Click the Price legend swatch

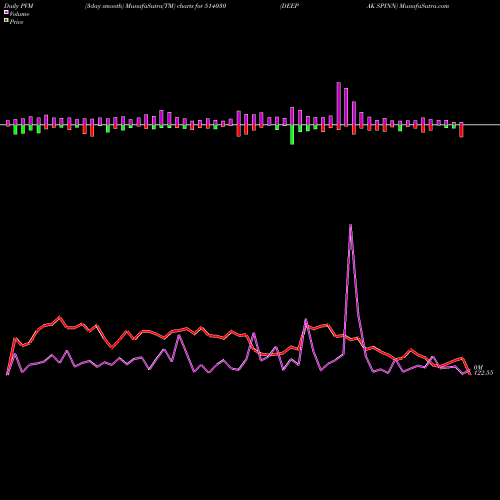point(6,21)
